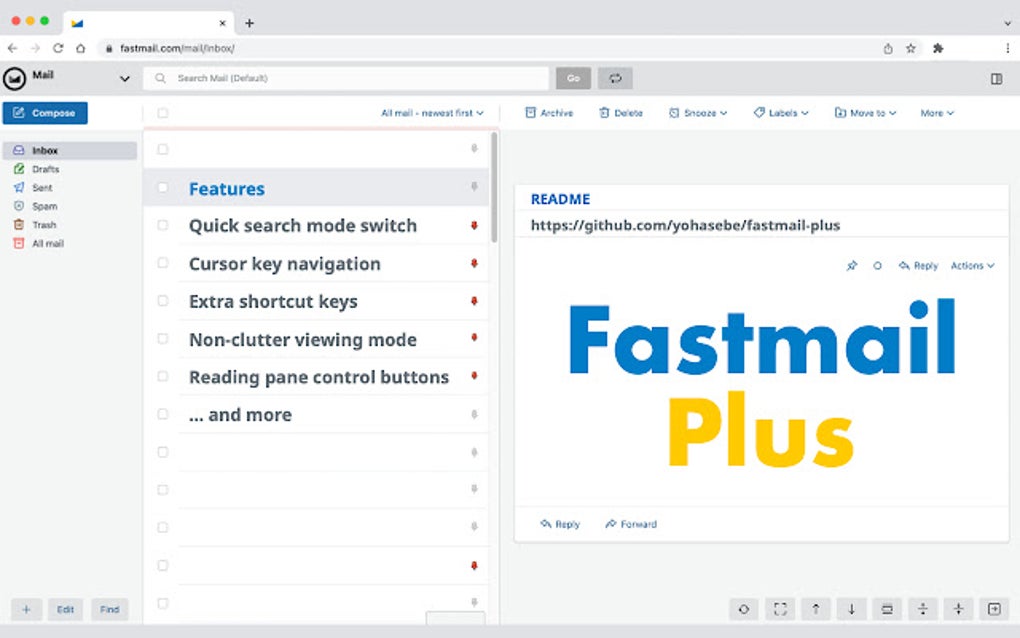Open the Reading pane control buttons message
Image resolution: width=1020 pixels, height=638 pixels.
[316, 377]
